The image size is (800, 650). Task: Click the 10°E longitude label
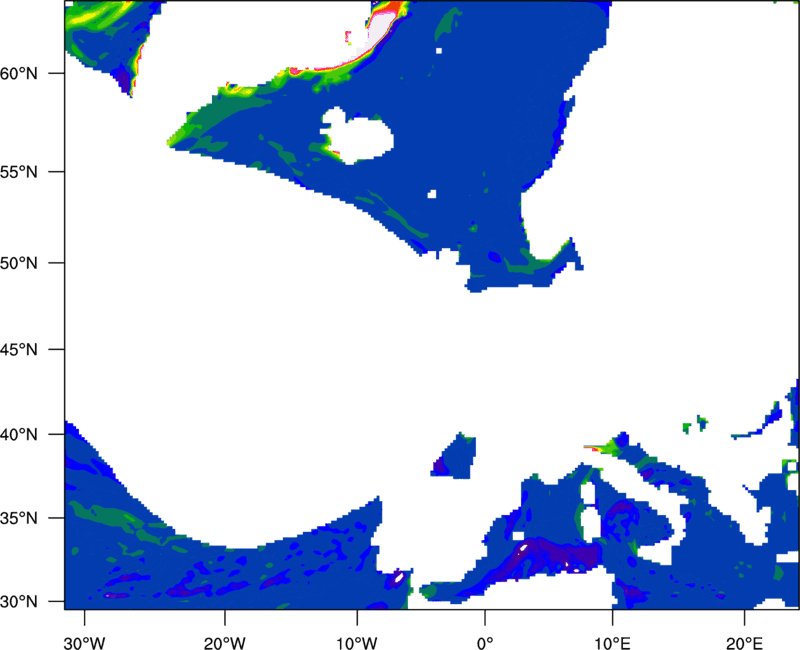(612, 643)
